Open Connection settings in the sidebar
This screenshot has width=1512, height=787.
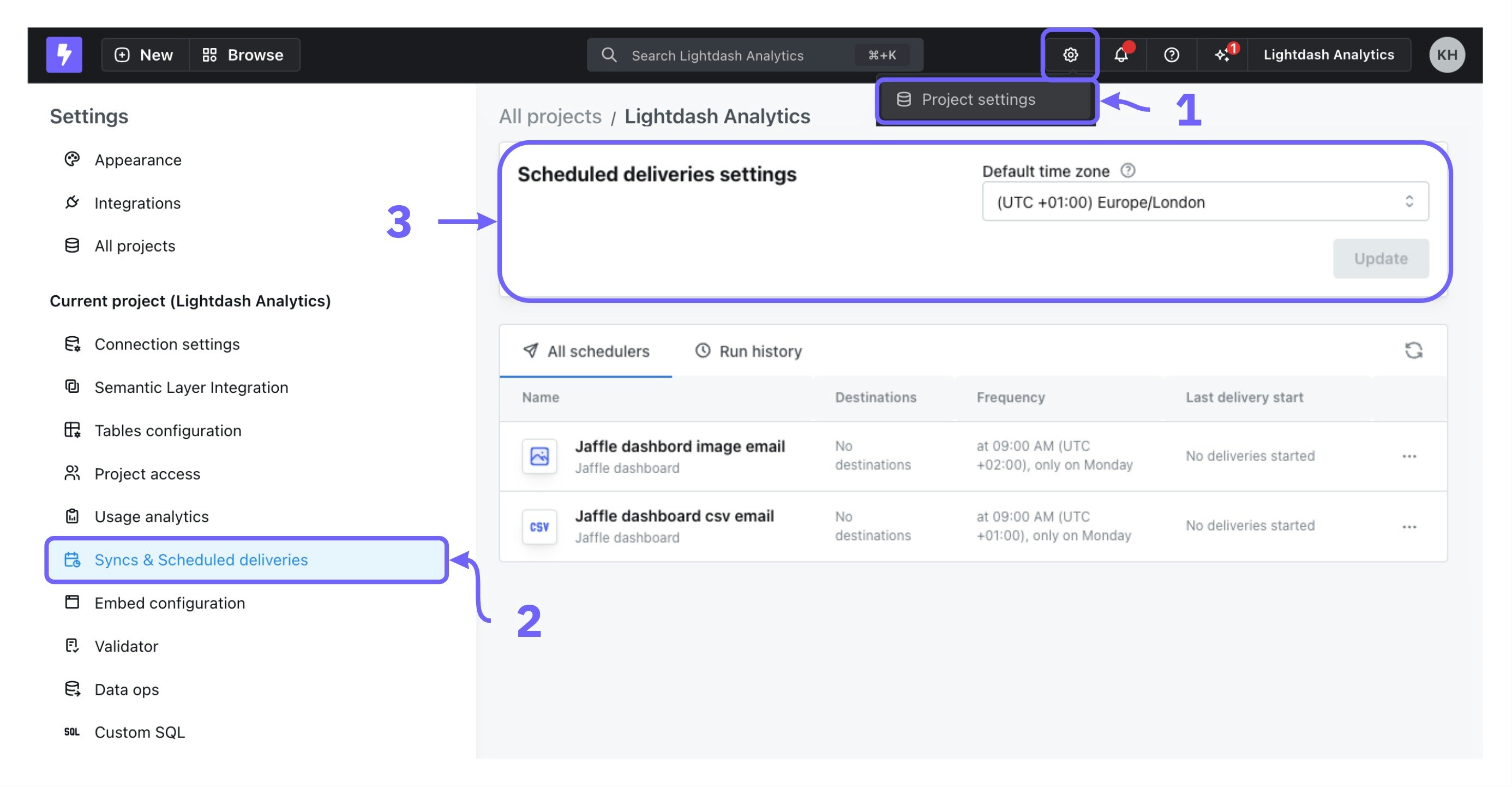[x=167, y=344]
